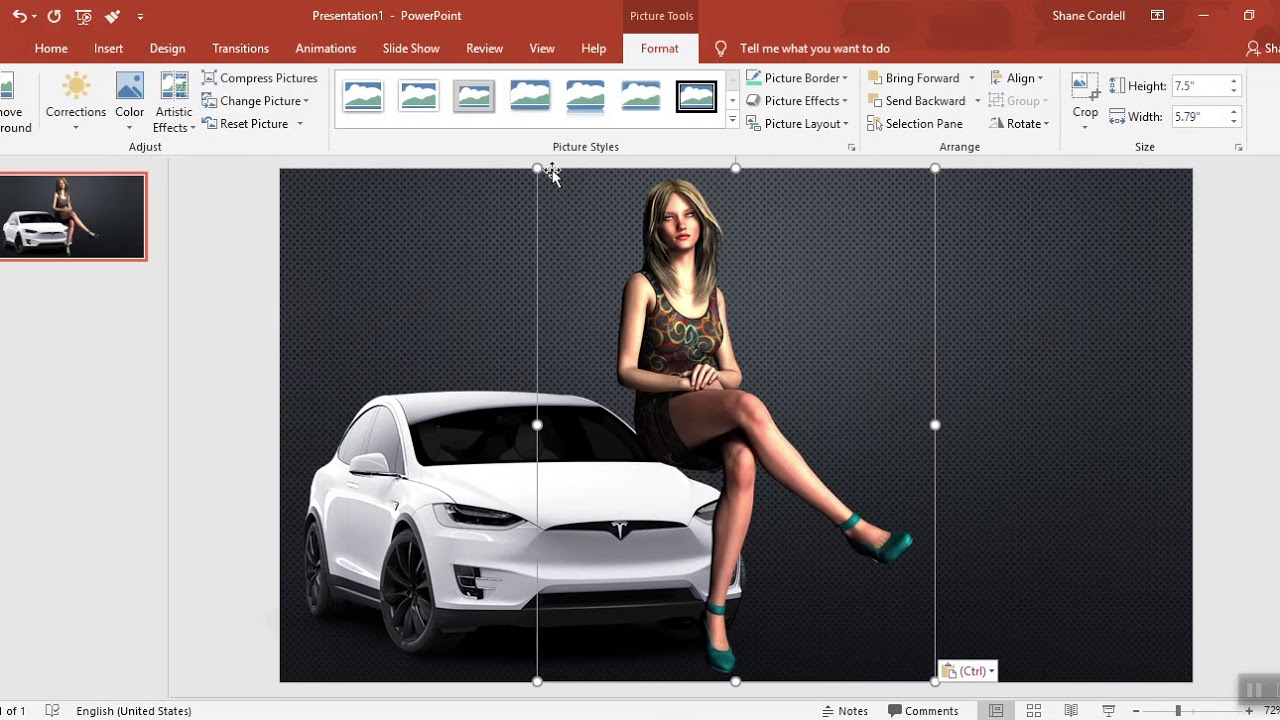
Task: Open the Selection Pane
Action: (915, 124)
